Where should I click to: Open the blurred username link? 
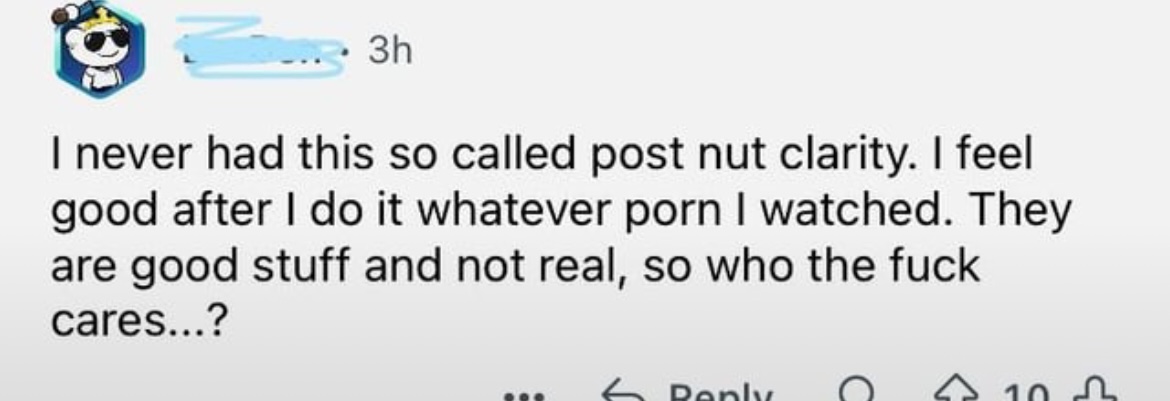click(258, 47)
